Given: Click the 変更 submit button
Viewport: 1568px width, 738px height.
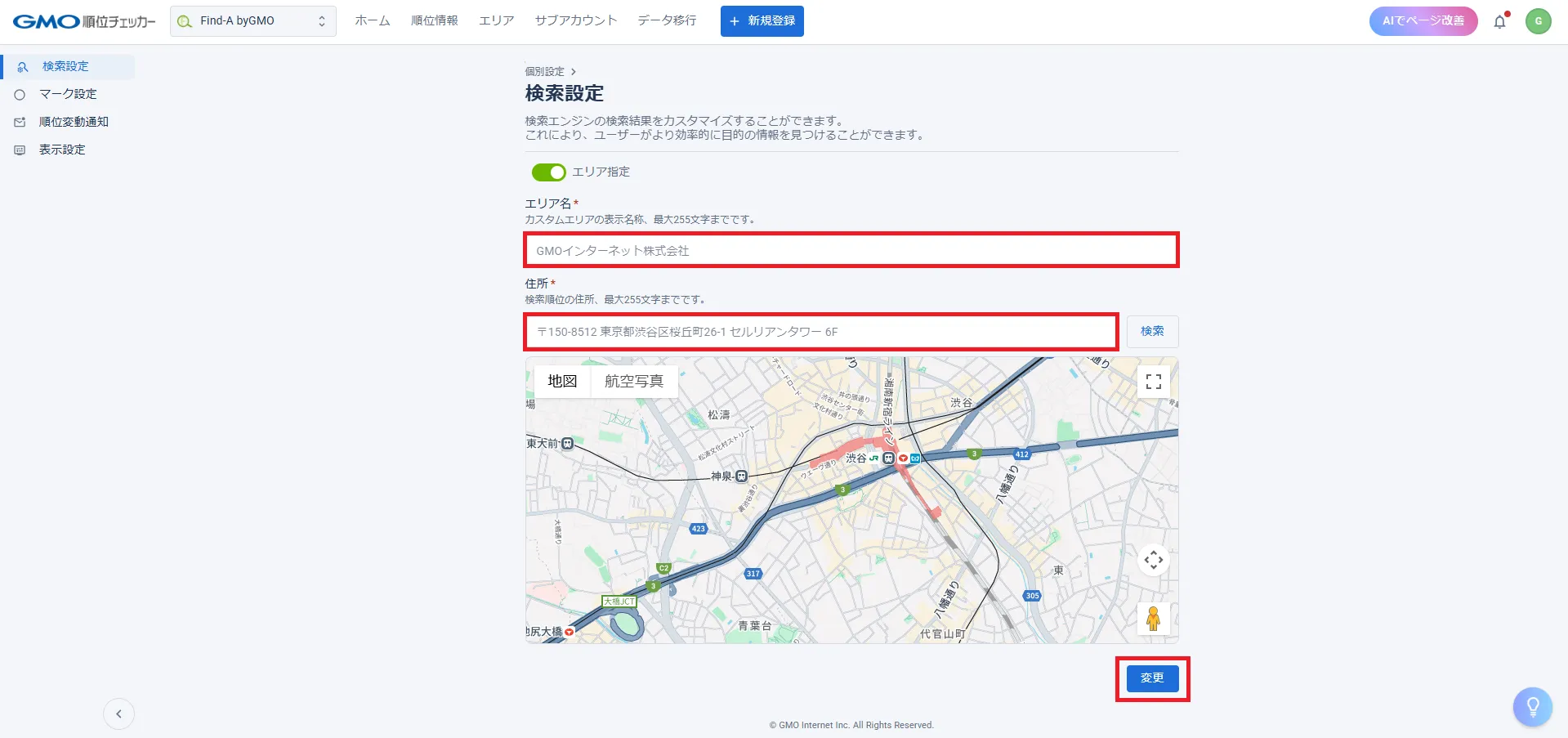Looking at the screenshot, I should pyautogui.click(x=1153, y=678).
